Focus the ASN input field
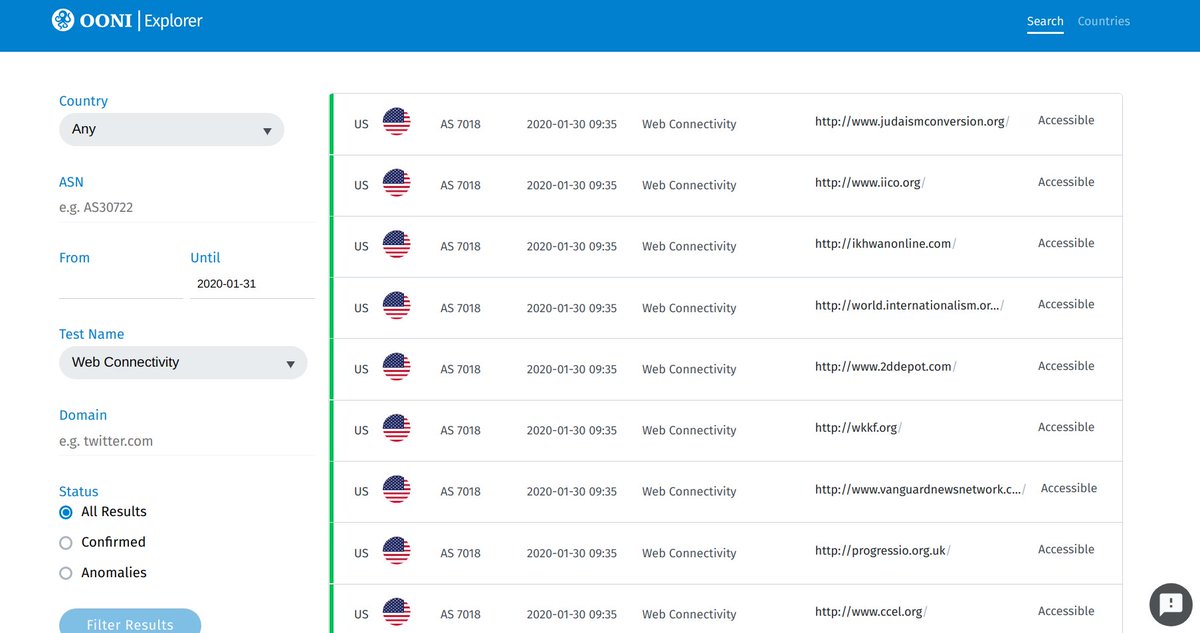This screenshot has height=633, width=1200. pyautogui.click(x=187, y=208)
